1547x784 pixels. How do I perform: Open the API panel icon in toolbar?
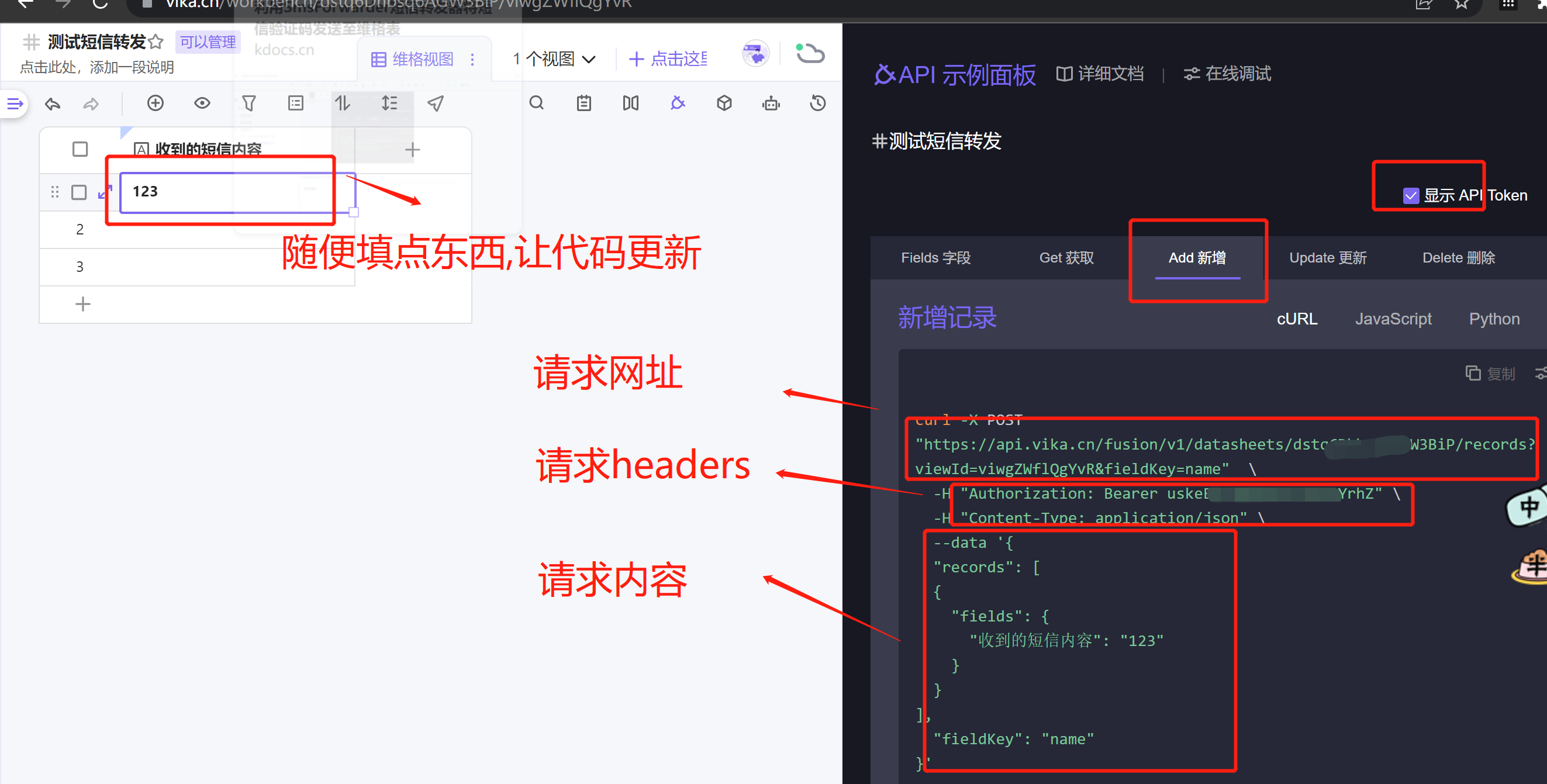(678, 103)
